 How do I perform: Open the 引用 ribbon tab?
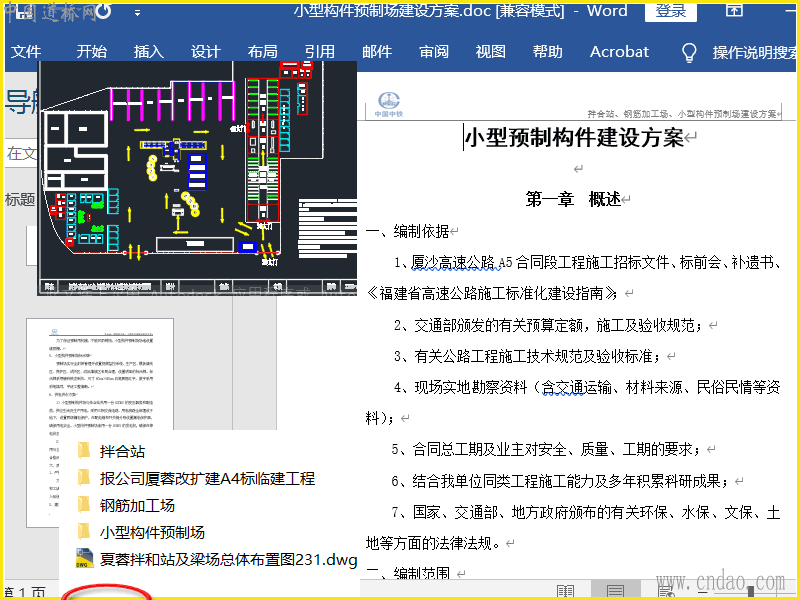[319, 52]
